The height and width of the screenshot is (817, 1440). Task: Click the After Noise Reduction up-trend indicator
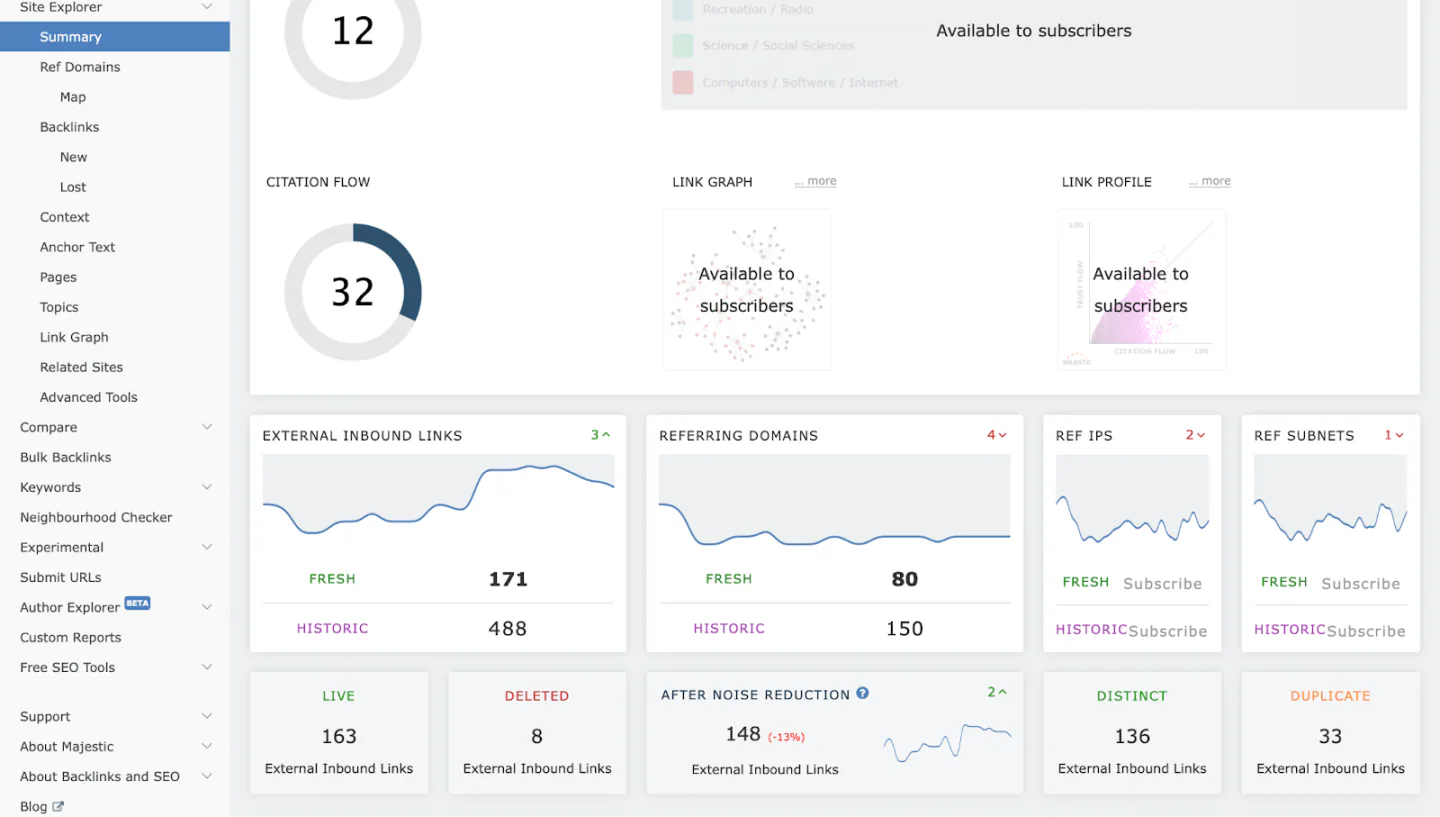pos(997,692)
